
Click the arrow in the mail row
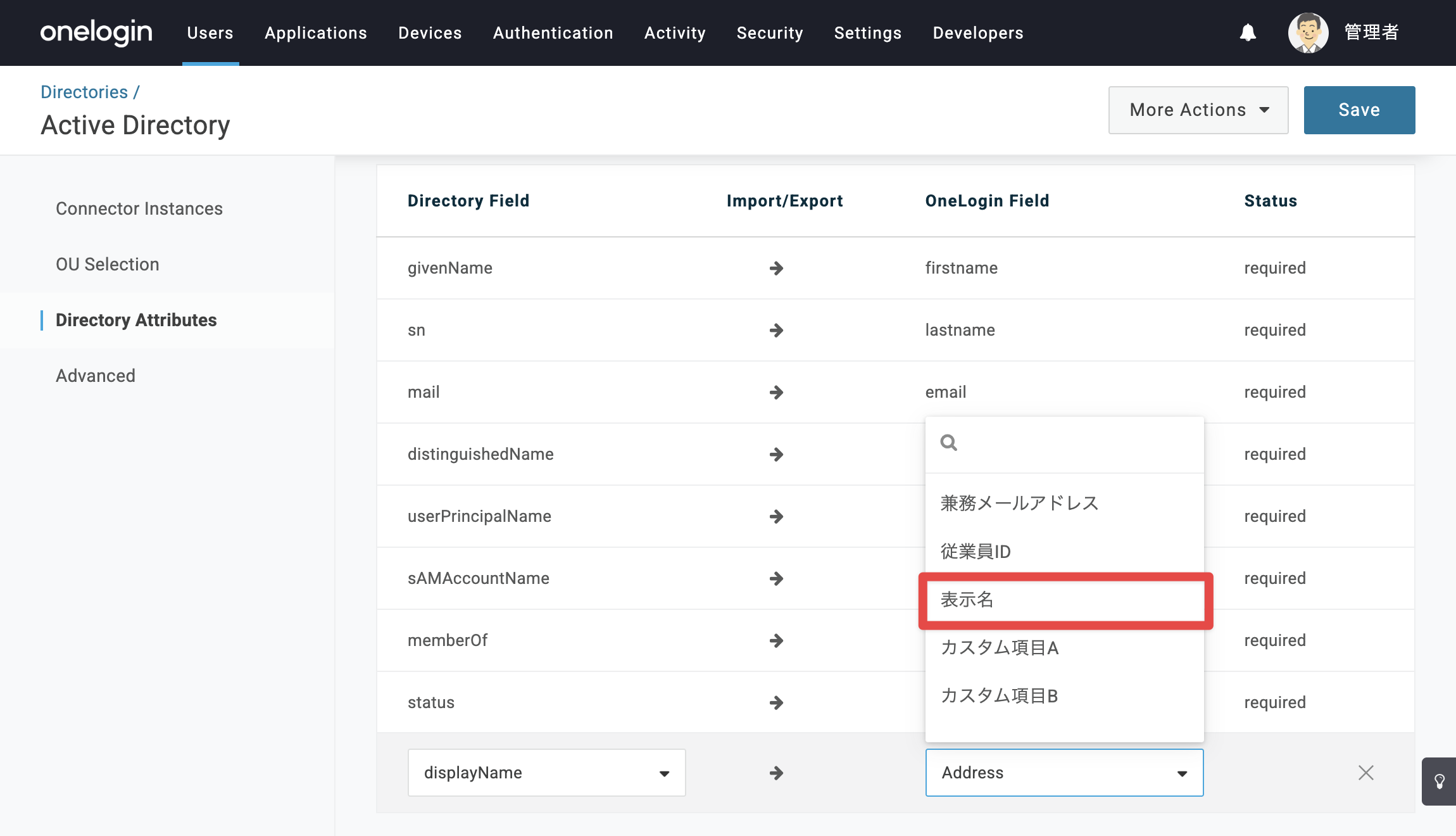pyautogui.click(x=776, y=393)
